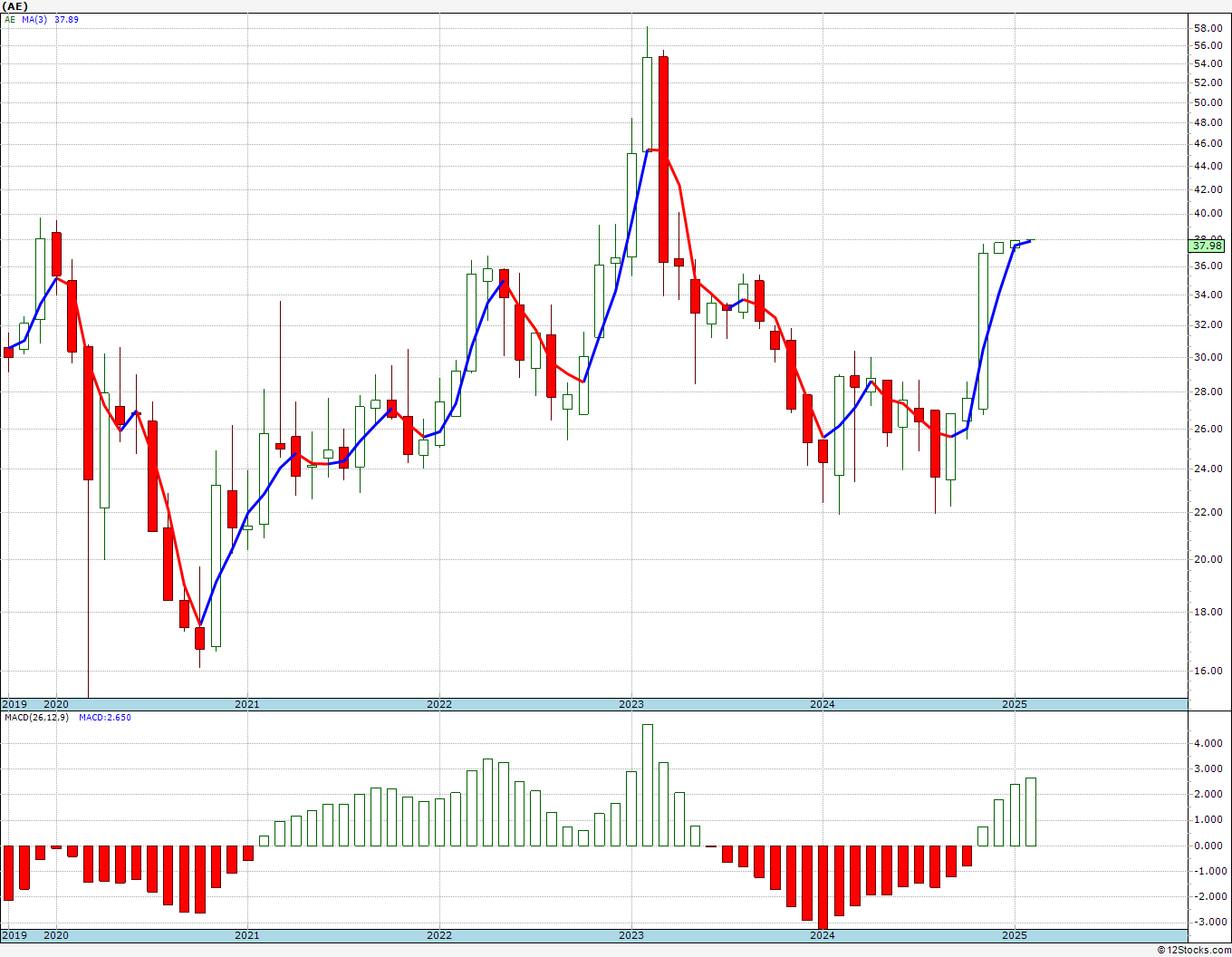Click the 58.00 price axis label

(1208, 27)
